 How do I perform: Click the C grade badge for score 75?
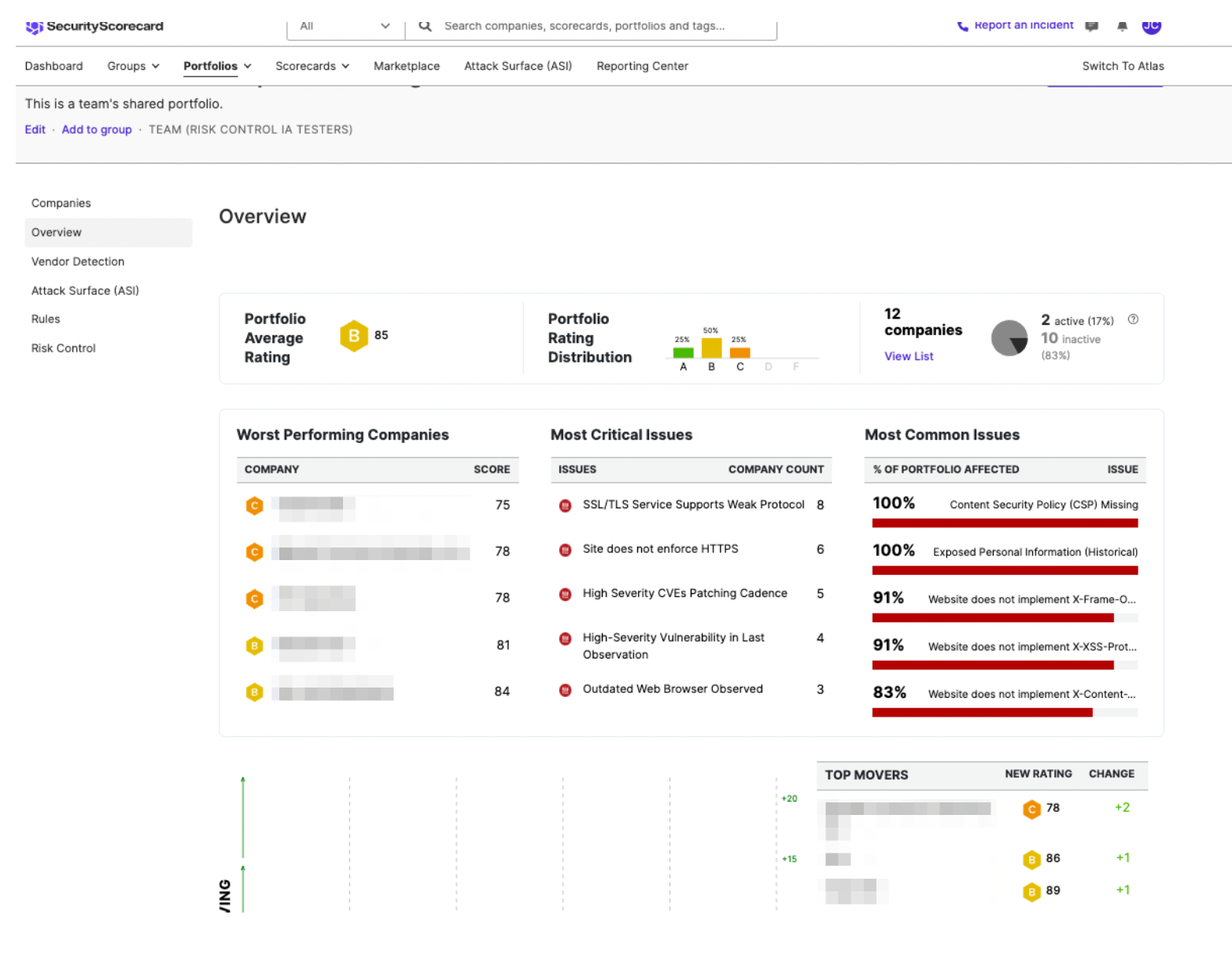tap(254, 506)
